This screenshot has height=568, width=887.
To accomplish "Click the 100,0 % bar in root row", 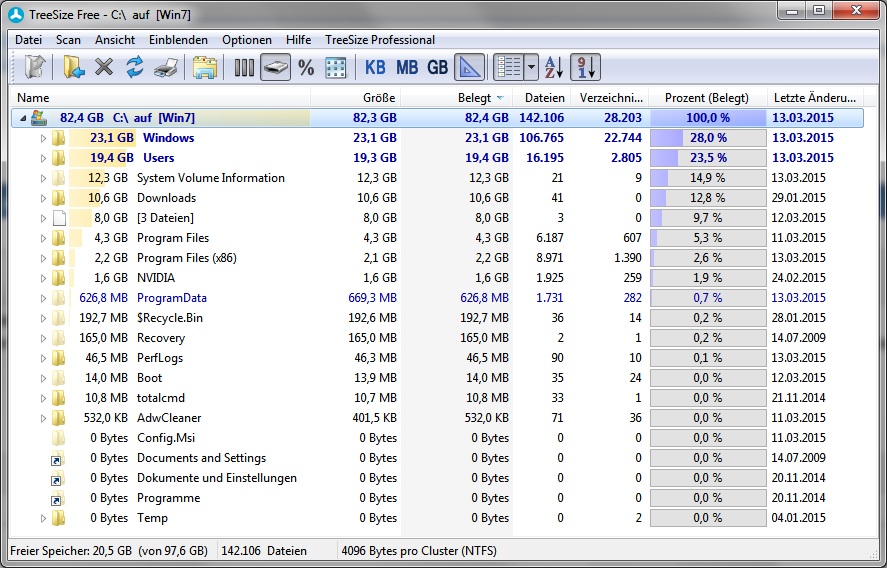I will pyautogui.click(x=708, y=118).
